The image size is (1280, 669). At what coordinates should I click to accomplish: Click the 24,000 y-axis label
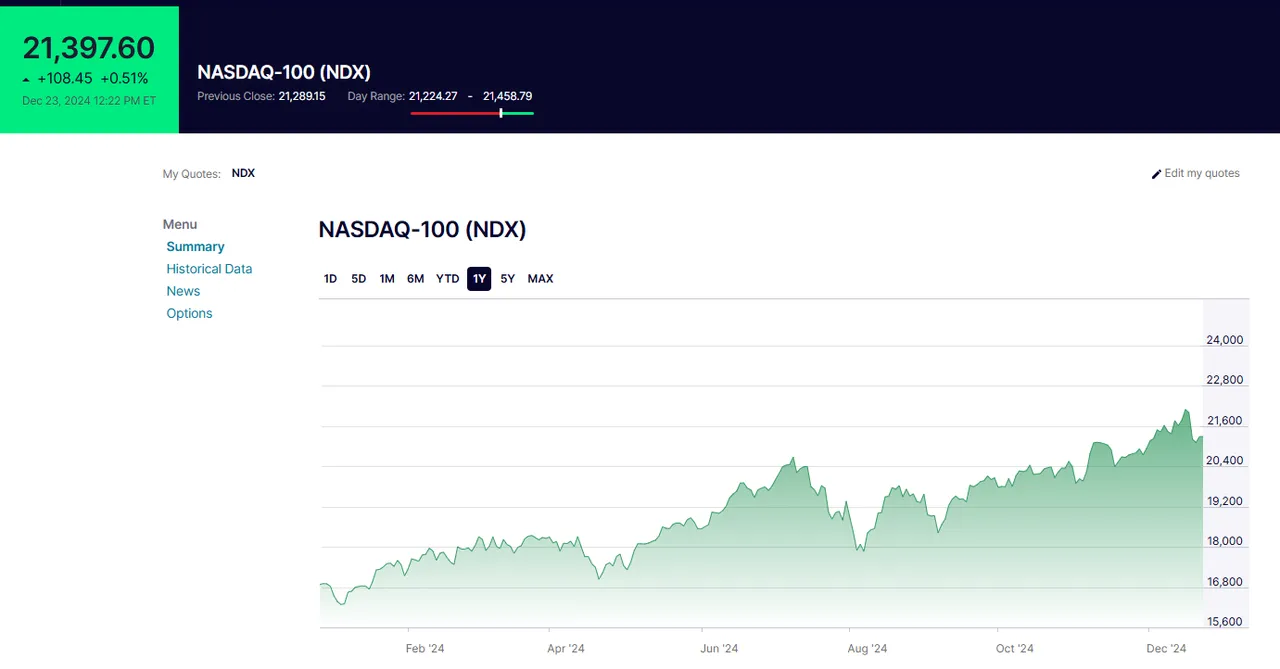point(1225,340)
